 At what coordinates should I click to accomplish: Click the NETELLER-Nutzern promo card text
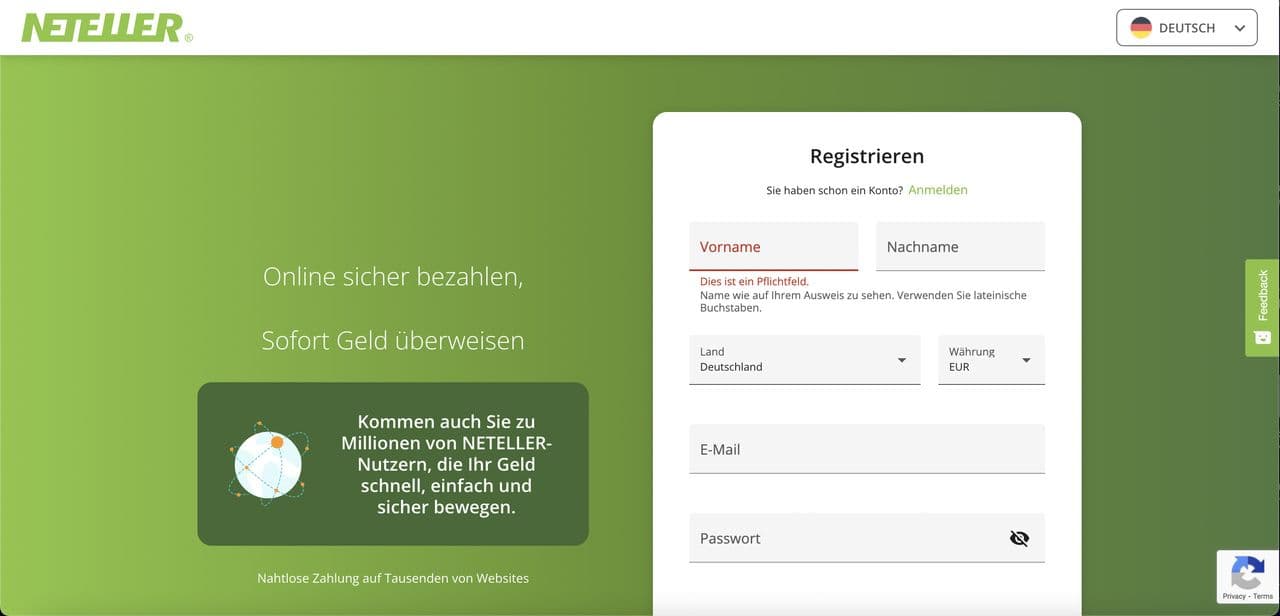tap(446, 464)
